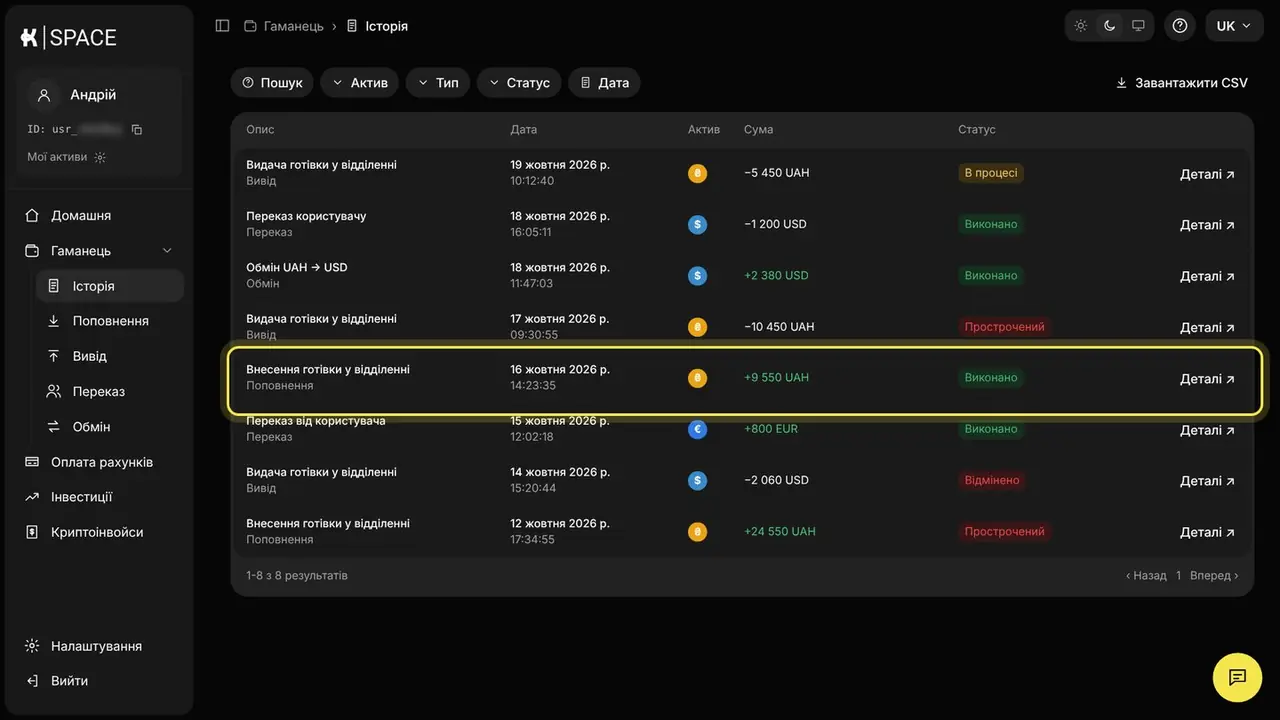Toggle the sidebar panel icon in the header

click(x=222, y=26)
